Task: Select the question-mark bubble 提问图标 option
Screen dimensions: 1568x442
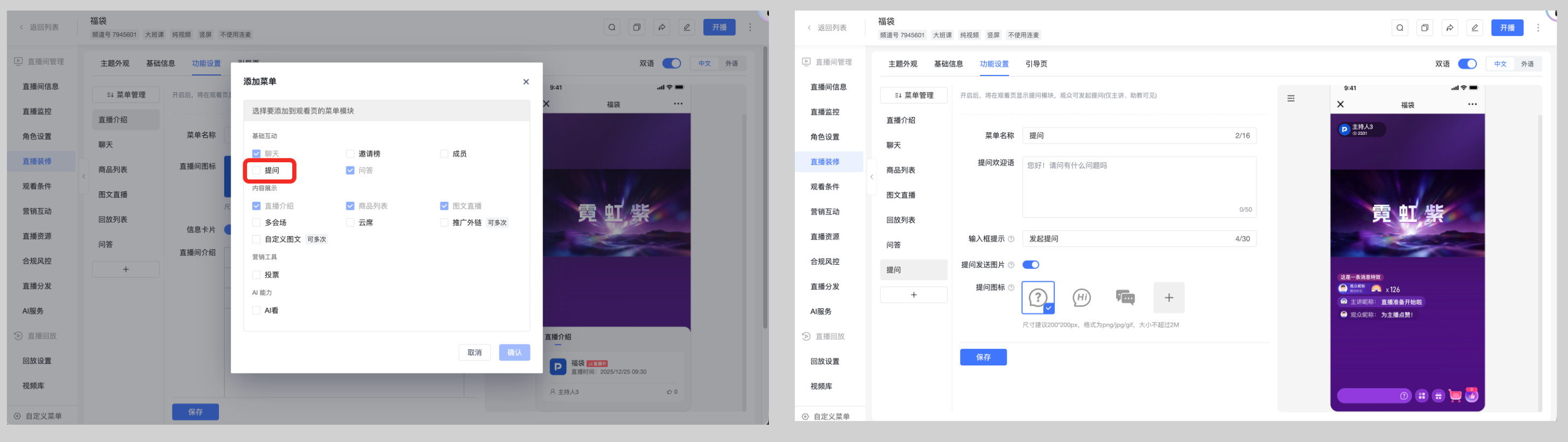Action: pos(1038,298)
